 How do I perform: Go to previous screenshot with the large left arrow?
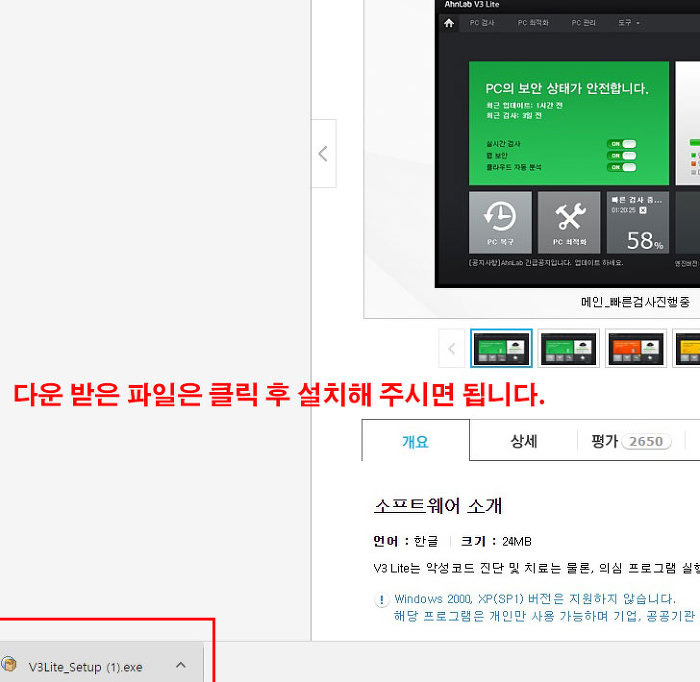coord(324,154)
